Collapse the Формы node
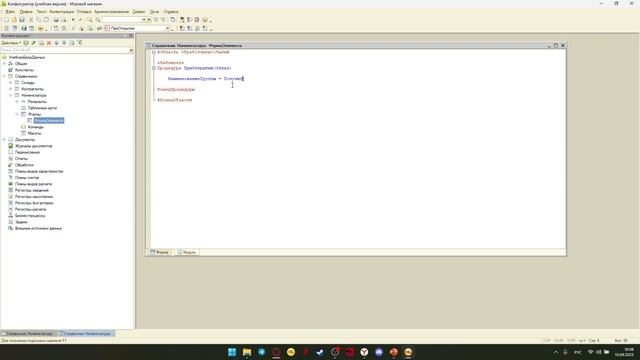The height and width of the screenshot is (360, 640). click(17, 114)
